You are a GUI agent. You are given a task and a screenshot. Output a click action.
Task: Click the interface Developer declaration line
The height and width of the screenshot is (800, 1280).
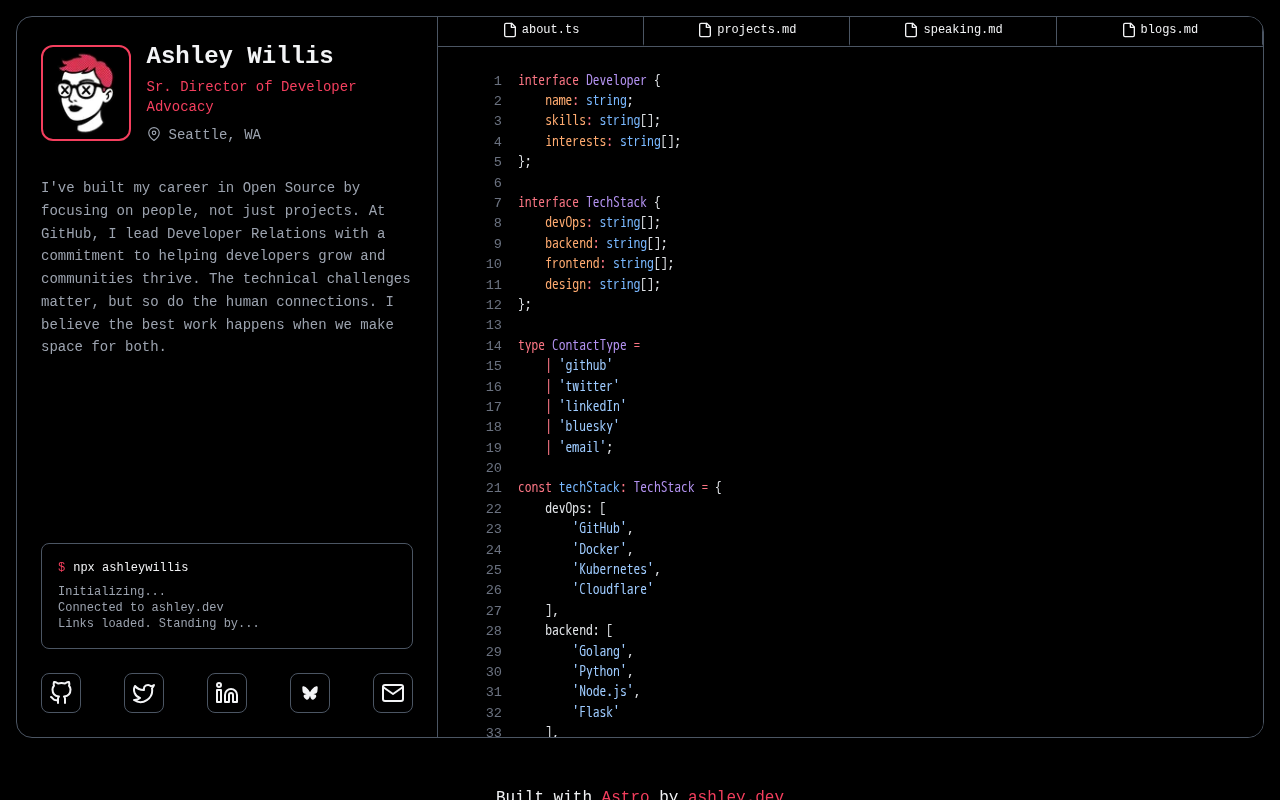(589, 81)
